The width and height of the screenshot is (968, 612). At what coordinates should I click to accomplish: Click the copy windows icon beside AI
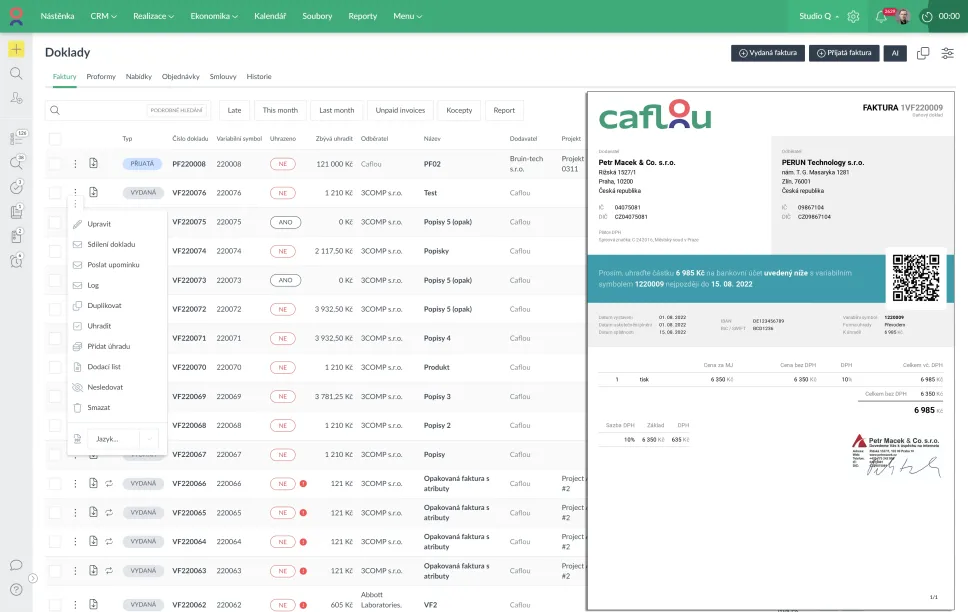pyautogui.click(x=923, y=53)
